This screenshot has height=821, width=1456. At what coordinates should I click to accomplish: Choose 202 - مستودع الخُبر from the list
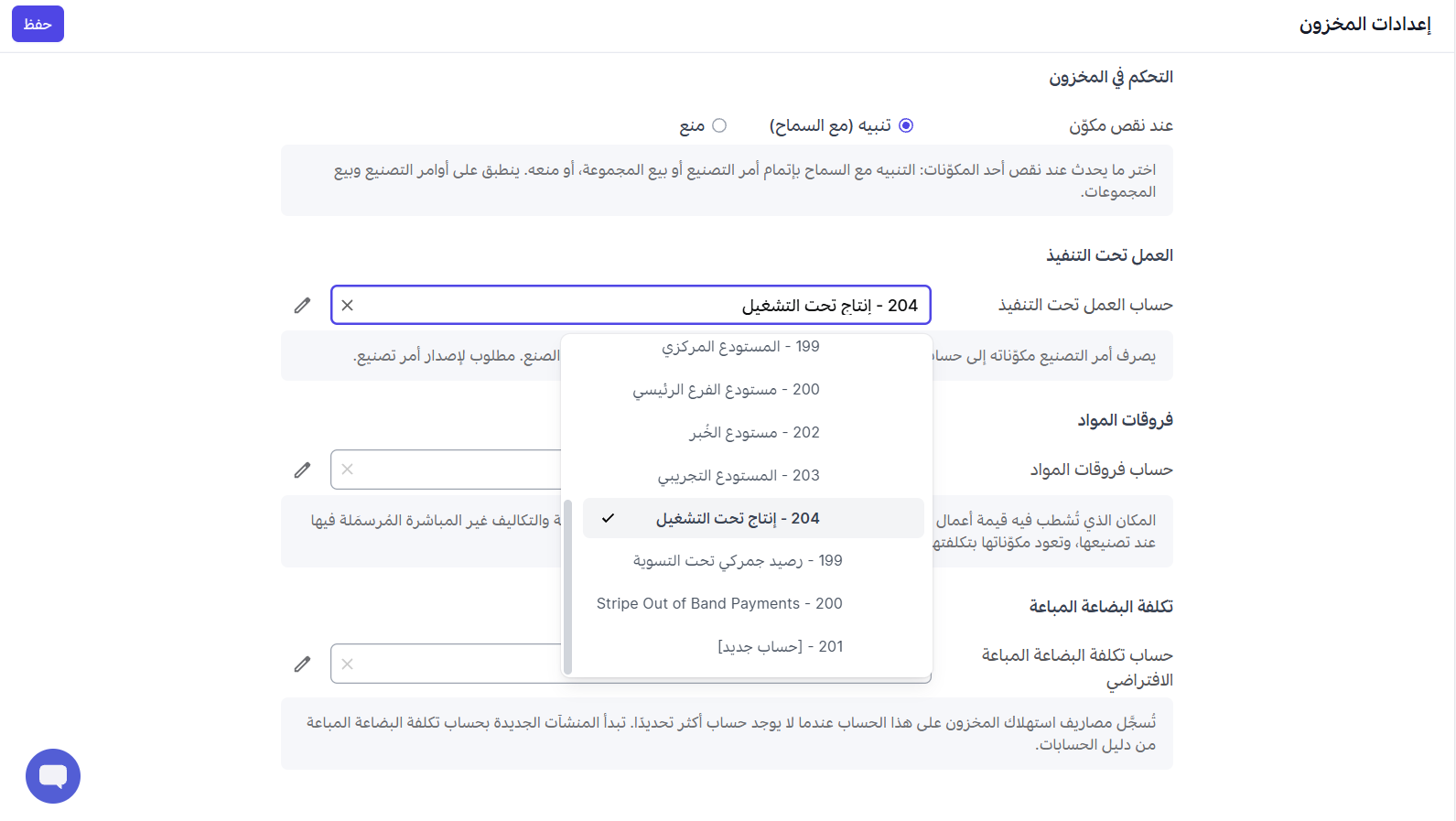753,432
